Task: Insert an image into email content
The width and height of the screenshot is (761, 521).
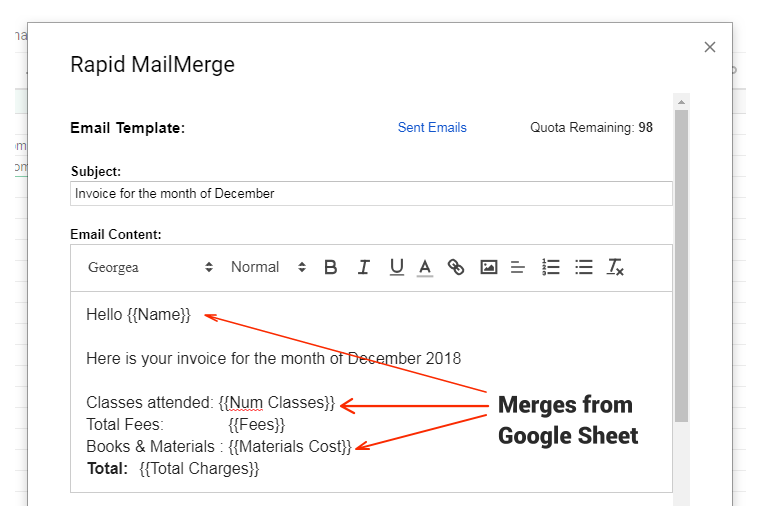Action: [x=488, y=267]
